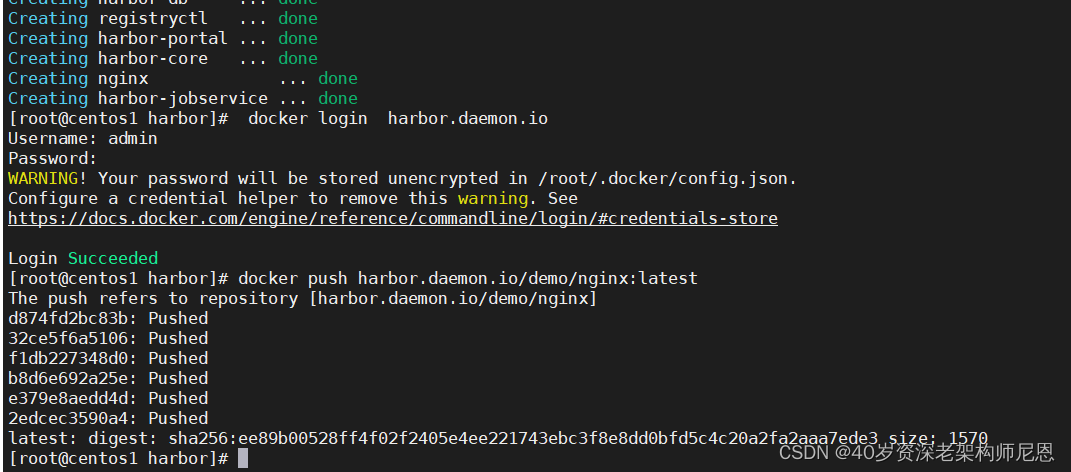The image size is (1071, 472).
Task: Select layer ID 32ce5f6a5106
Action: (68, 338)
